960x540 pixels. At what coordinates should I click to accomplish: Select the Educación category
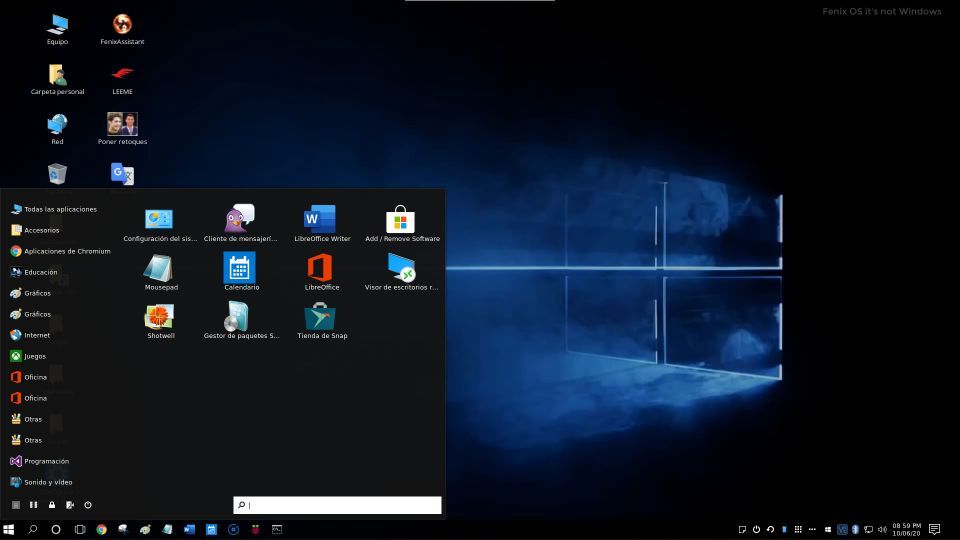coord(34,272)
